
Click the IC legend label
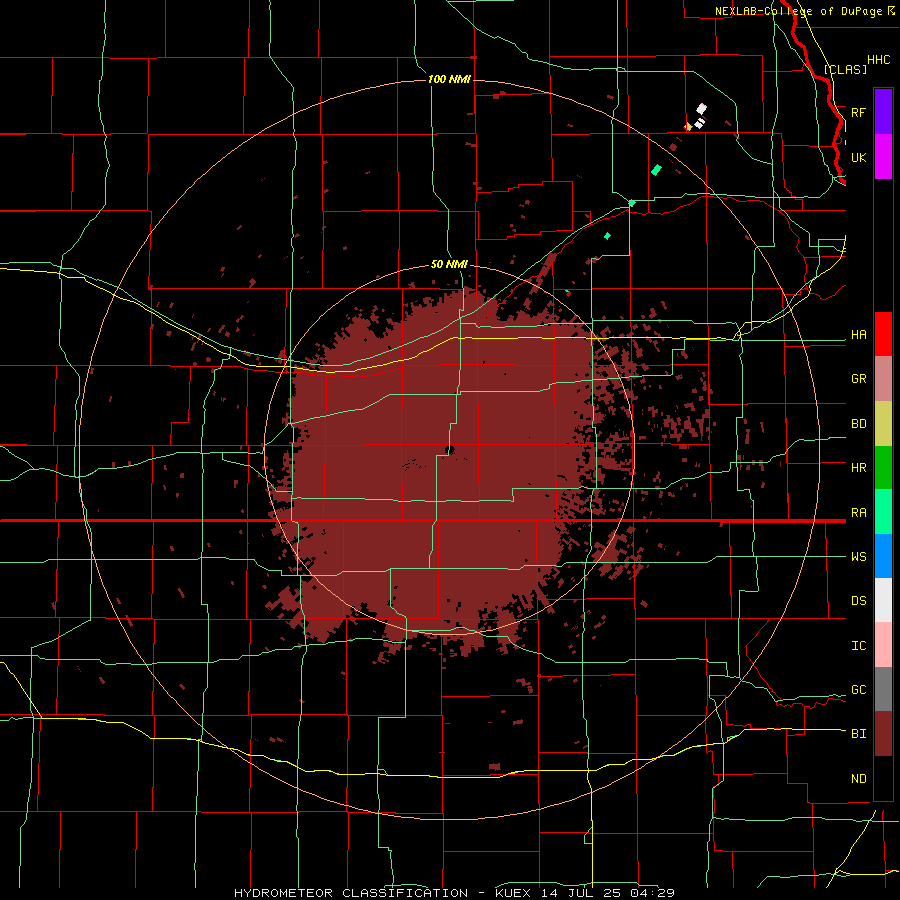click(x=858, y=646)
